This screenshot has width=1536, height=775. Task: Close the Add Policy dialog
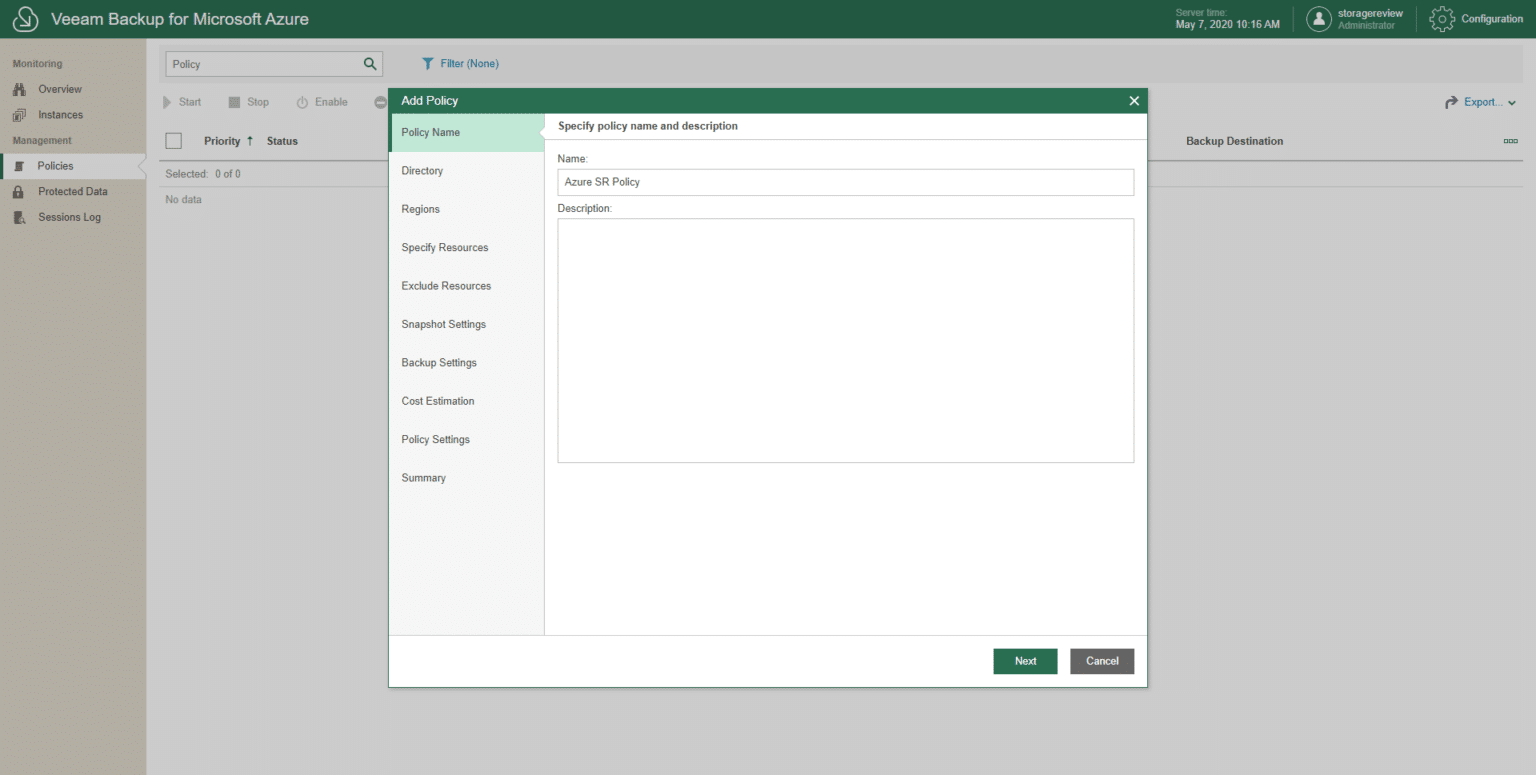[1134, 101]
